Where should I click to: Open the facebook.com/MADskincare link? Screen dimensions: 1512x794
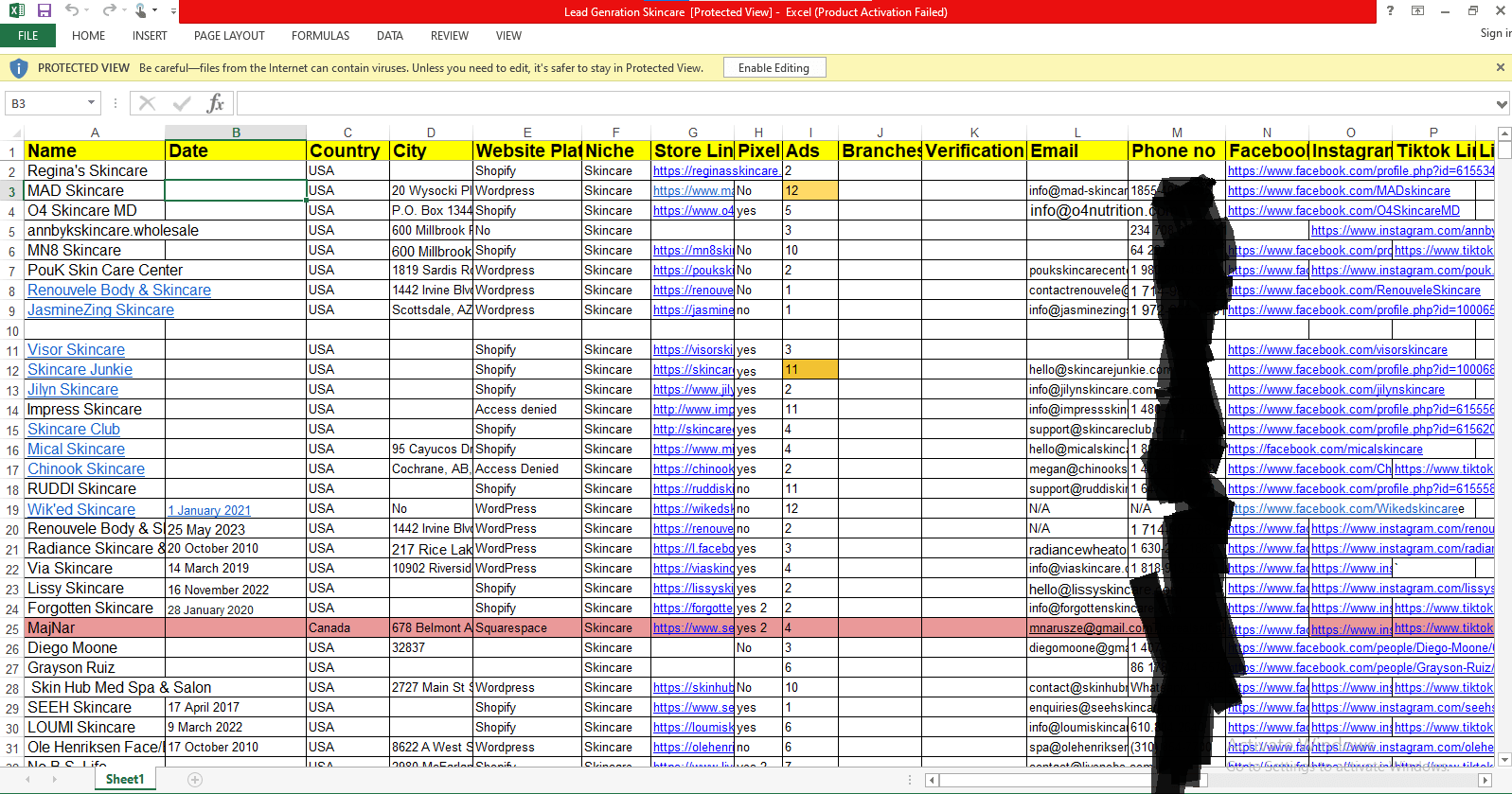click(x=1339, y=191)
